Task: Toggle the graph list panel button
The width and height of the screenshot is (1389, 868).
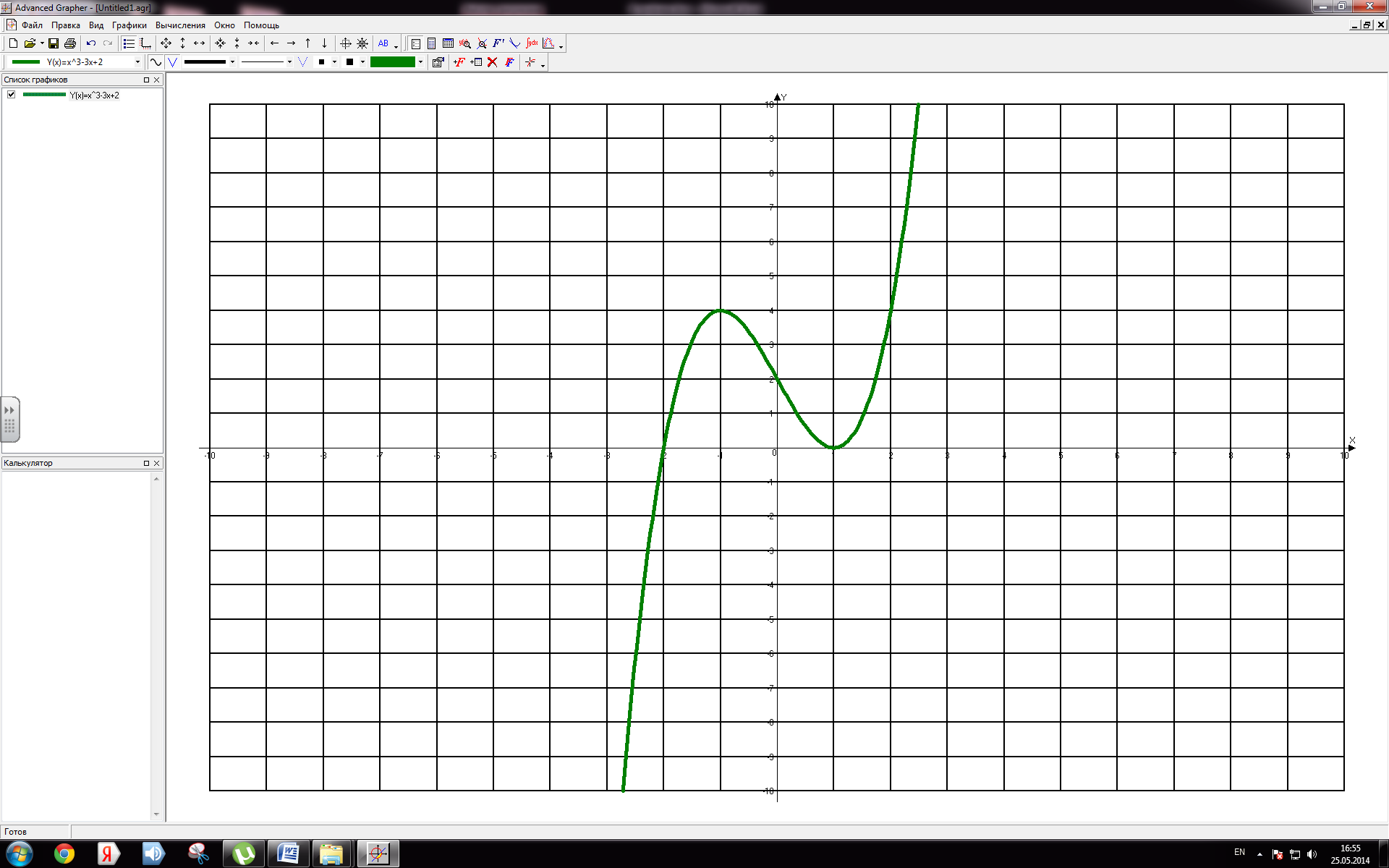Action: click(x=129, y=43)
